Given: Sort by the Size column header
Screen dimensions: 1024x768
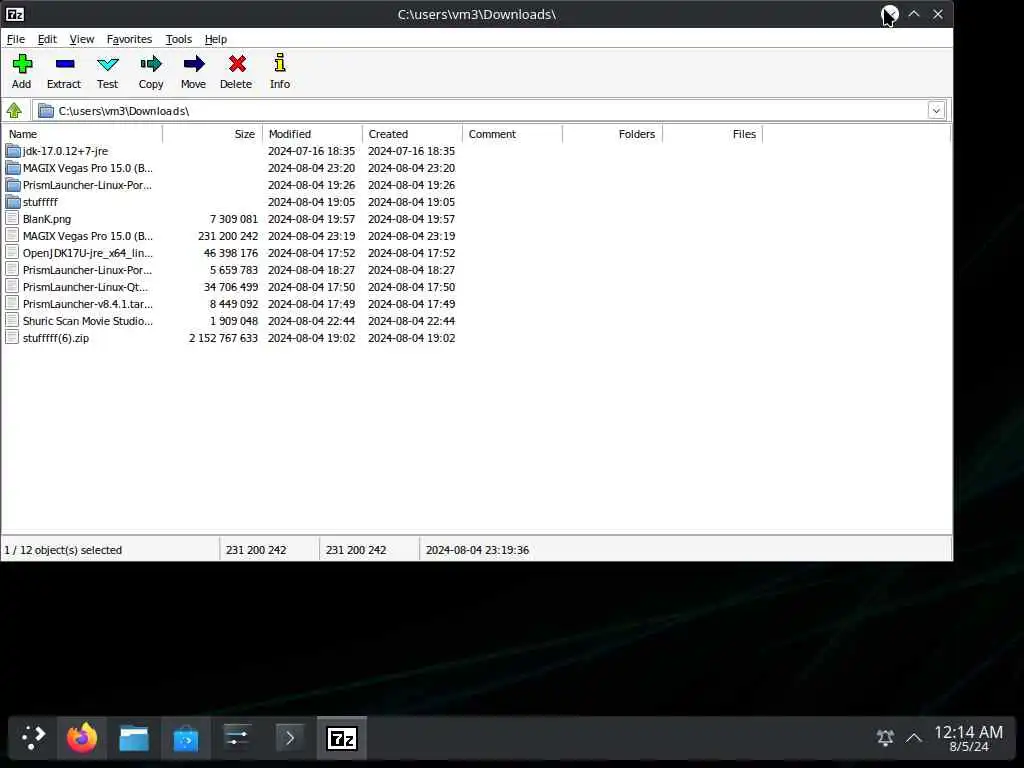Looking at the screenshot, I should (212, 134).
